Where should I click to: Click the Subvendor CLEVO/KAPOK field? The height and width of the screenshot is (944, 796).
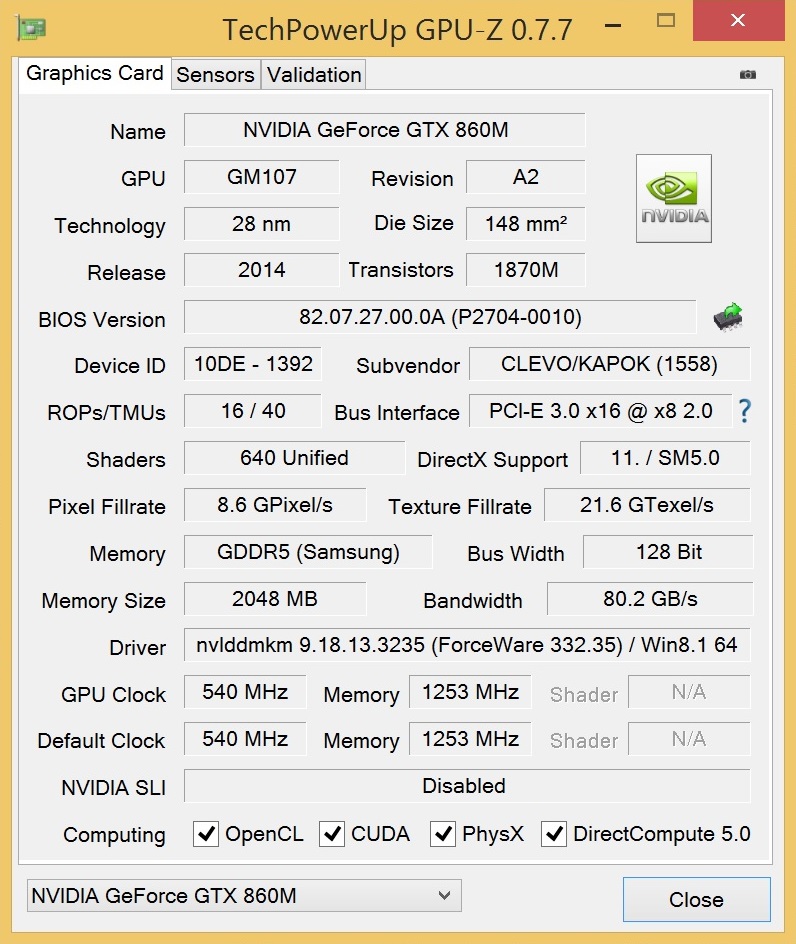tap(608, 364)
